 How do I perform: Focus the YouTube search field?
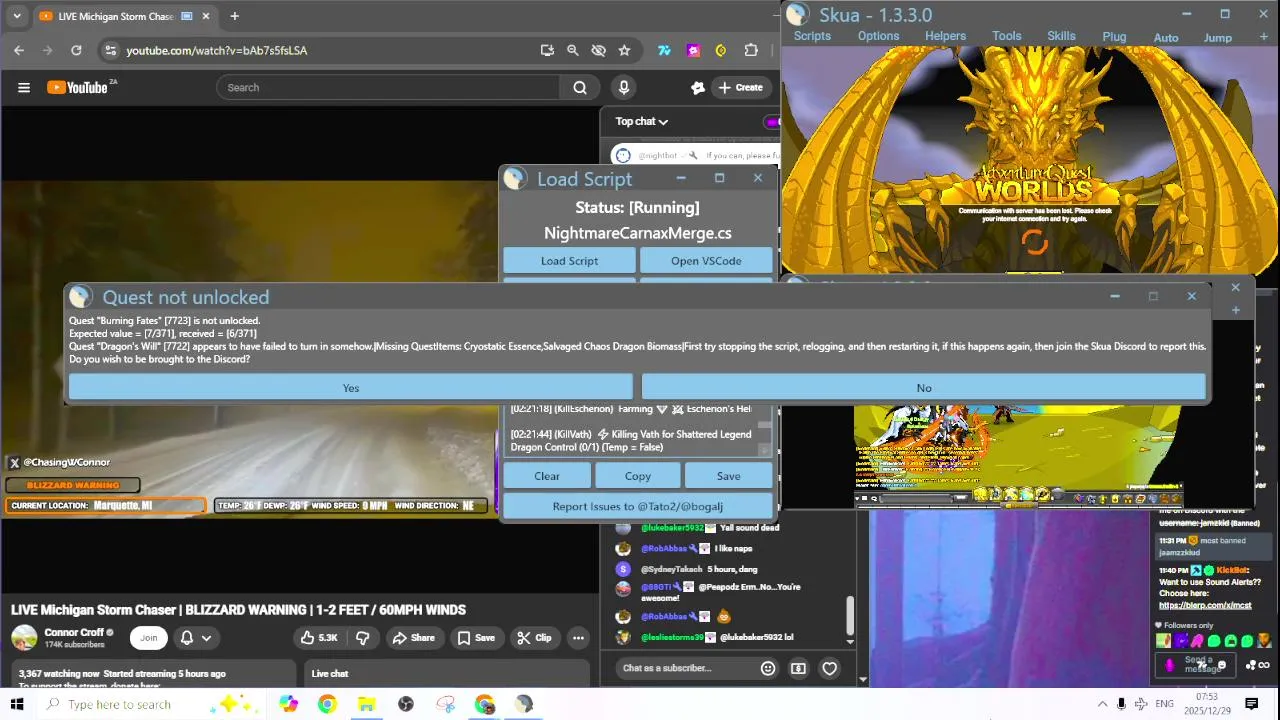tap(390, 88)
